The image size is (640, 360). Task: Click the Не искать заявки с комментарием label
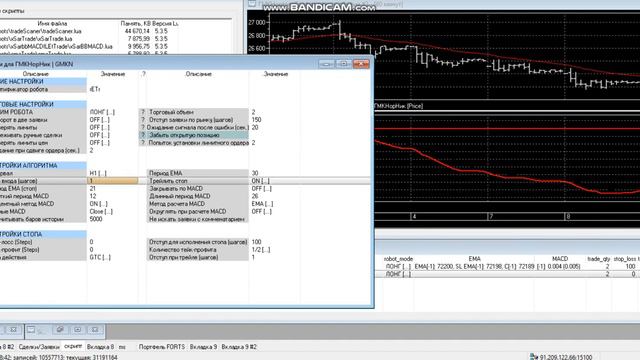(197, 219)
